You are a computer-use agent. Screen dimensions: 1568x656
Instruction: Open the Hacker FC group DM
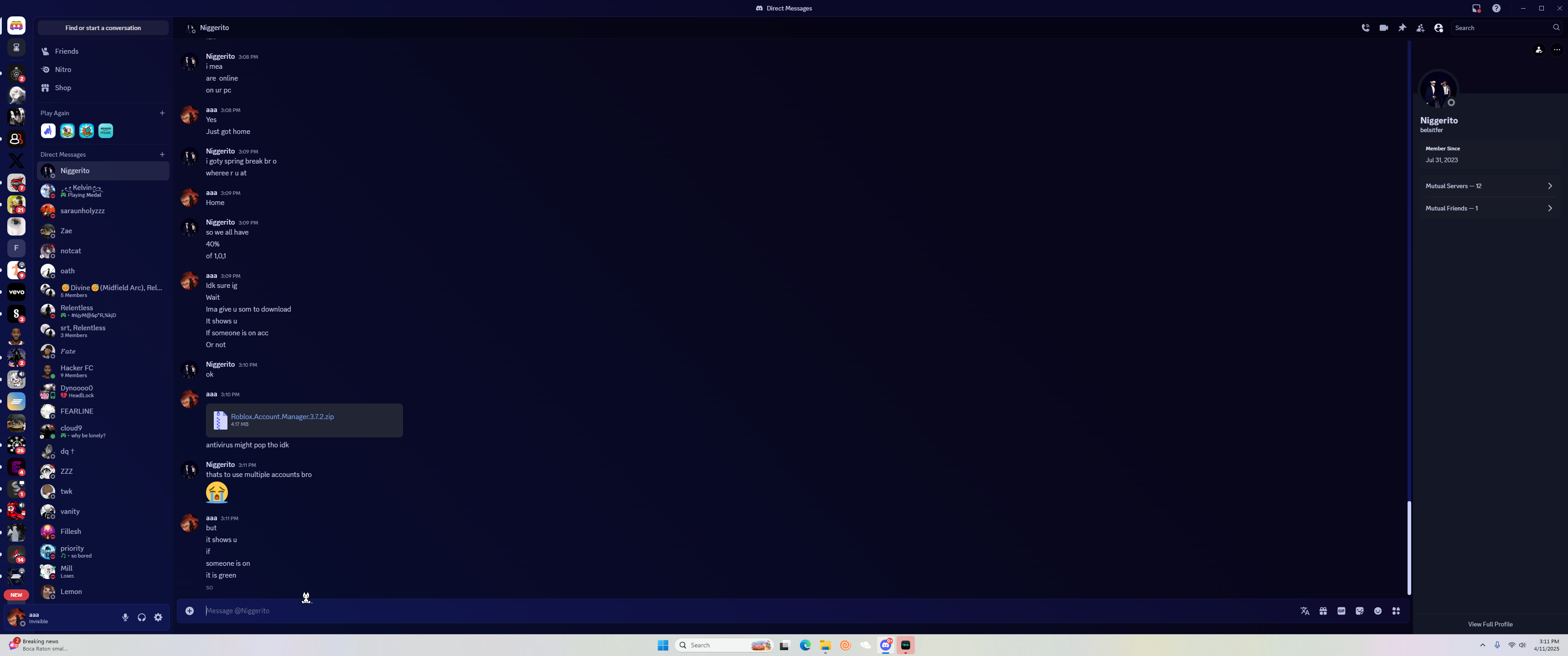coord(103,371)
